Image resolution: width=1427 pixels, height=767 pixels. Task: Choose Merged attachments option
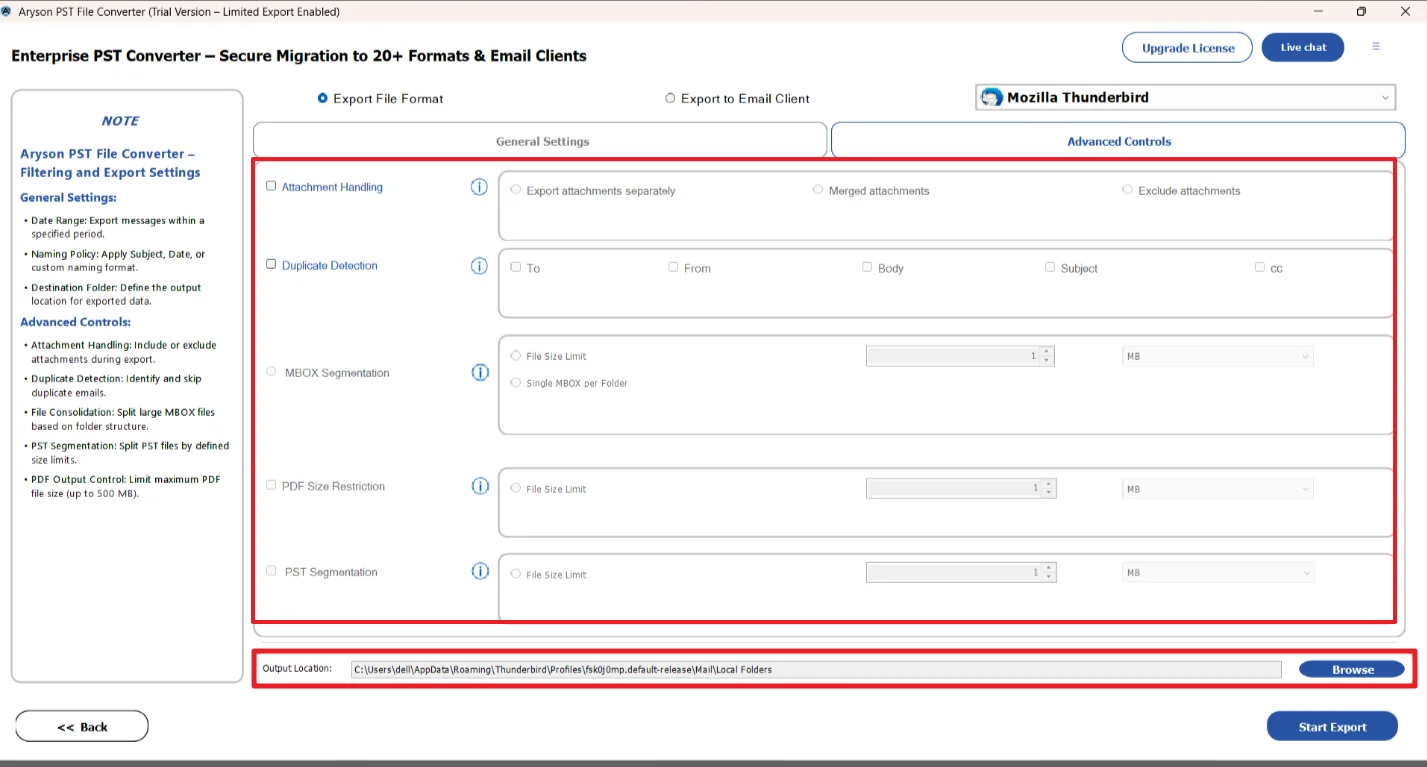(x=818, y=189)
